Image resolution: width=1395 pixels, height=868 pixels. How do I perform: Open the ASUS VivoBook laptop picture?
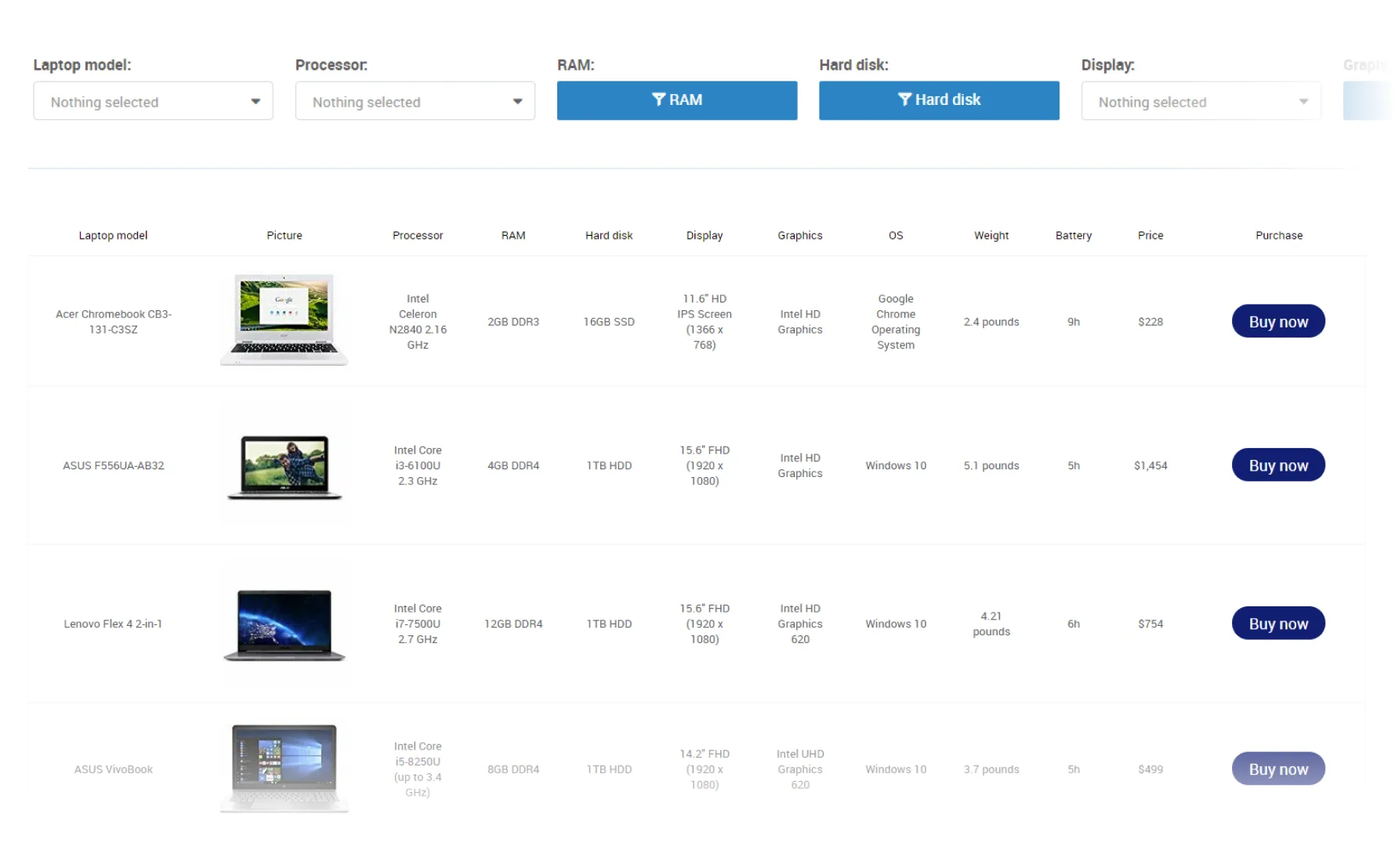click(x=284, y=769)
